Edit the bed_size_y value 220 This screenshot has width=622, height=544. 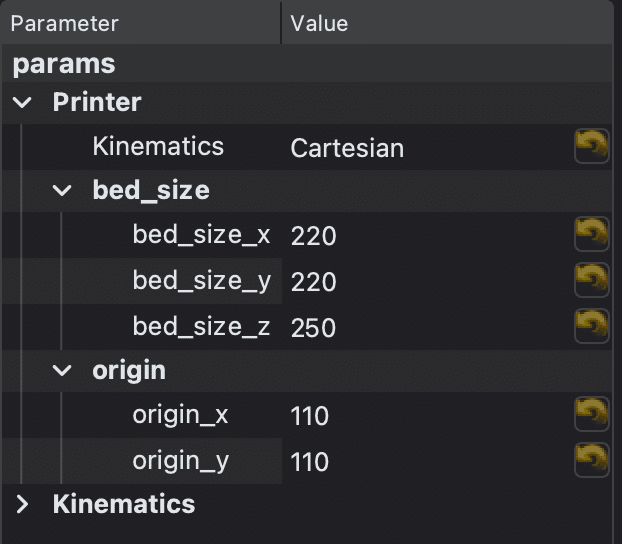point(427,281)
